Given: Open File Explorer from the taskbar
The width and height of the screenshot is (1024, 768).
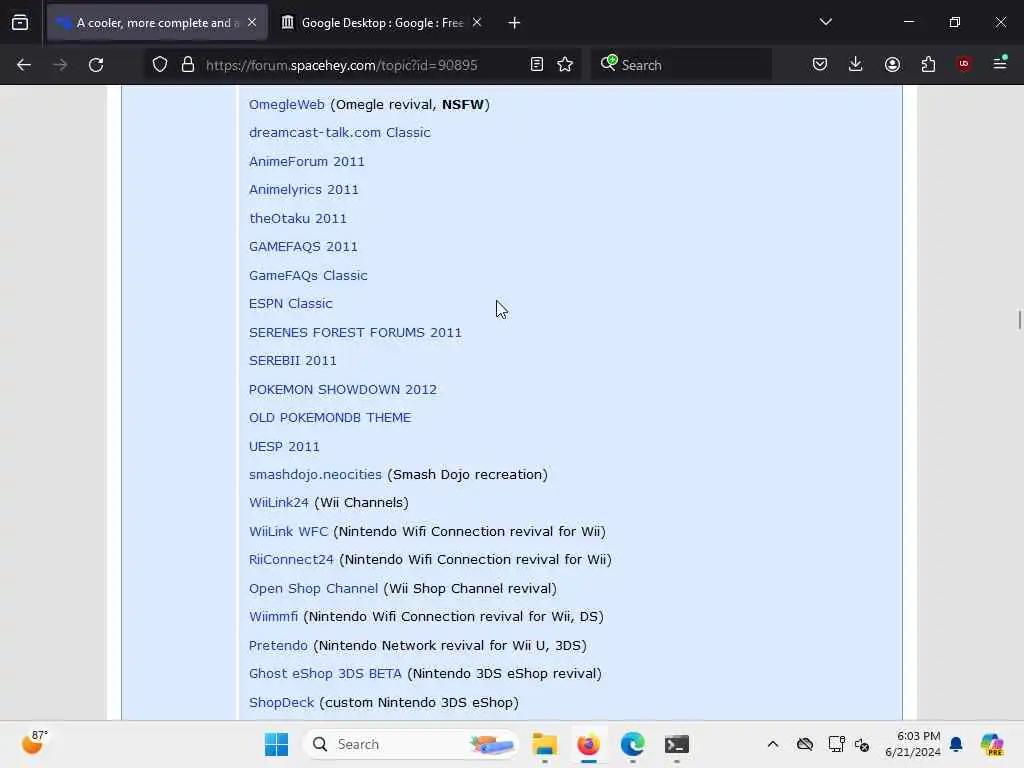Looking at the screenshot, I should [545, 744].
